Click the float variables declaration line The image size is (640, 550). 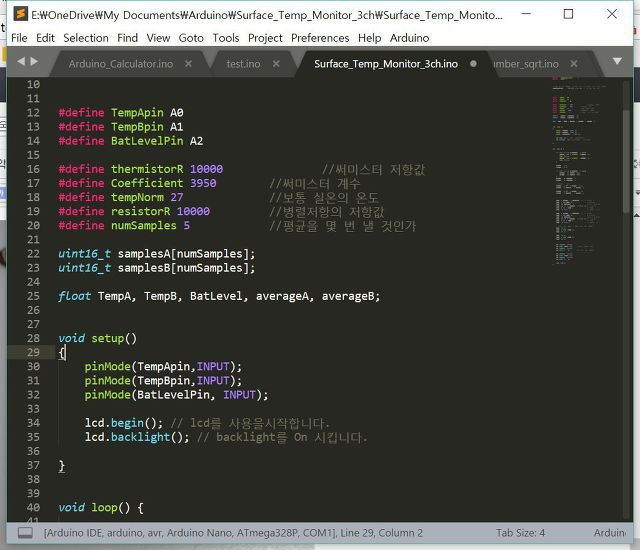coord(219,296)
